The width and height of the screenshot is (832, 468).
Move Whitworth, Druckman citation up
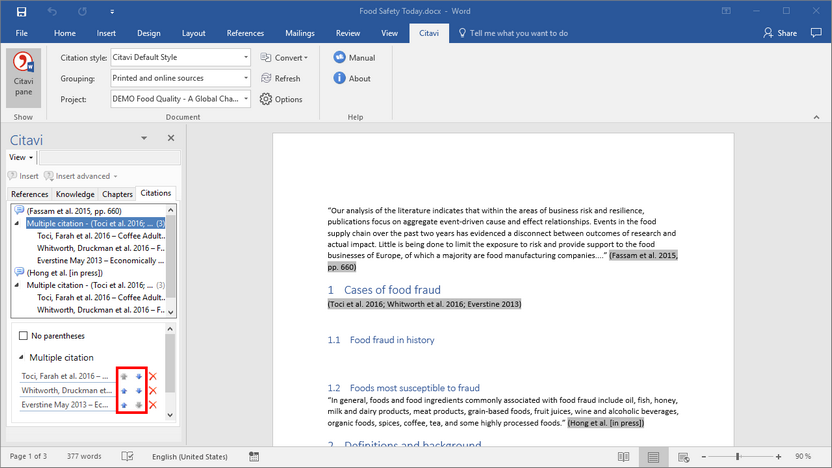[x=124, y=391]
